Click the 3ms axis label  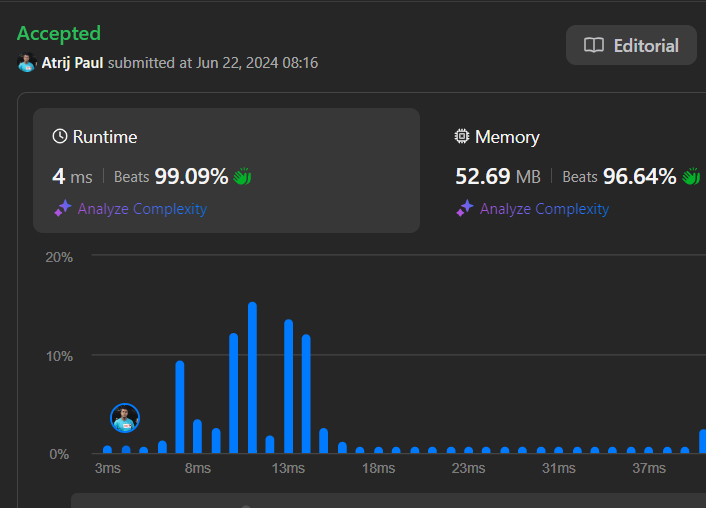(x=108, y=468)
